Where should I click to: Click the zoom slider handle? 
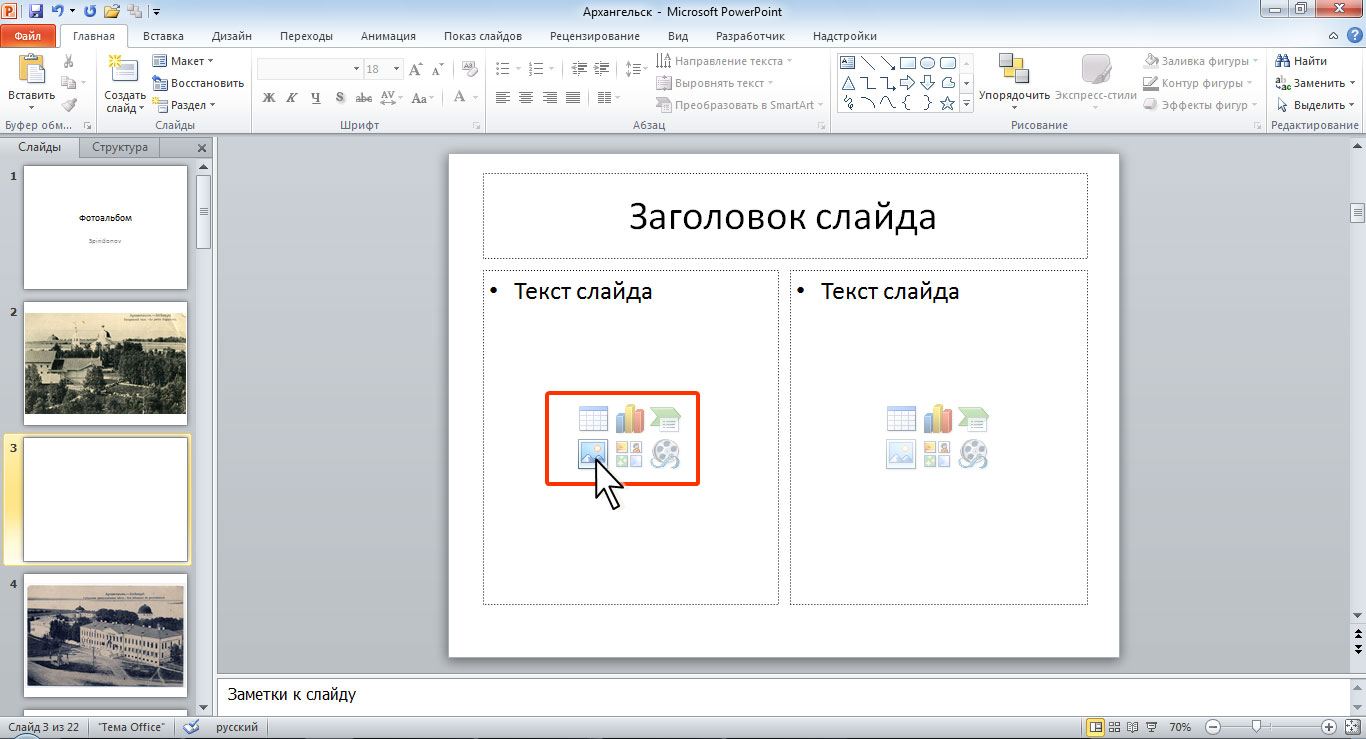coord(1256,727)
